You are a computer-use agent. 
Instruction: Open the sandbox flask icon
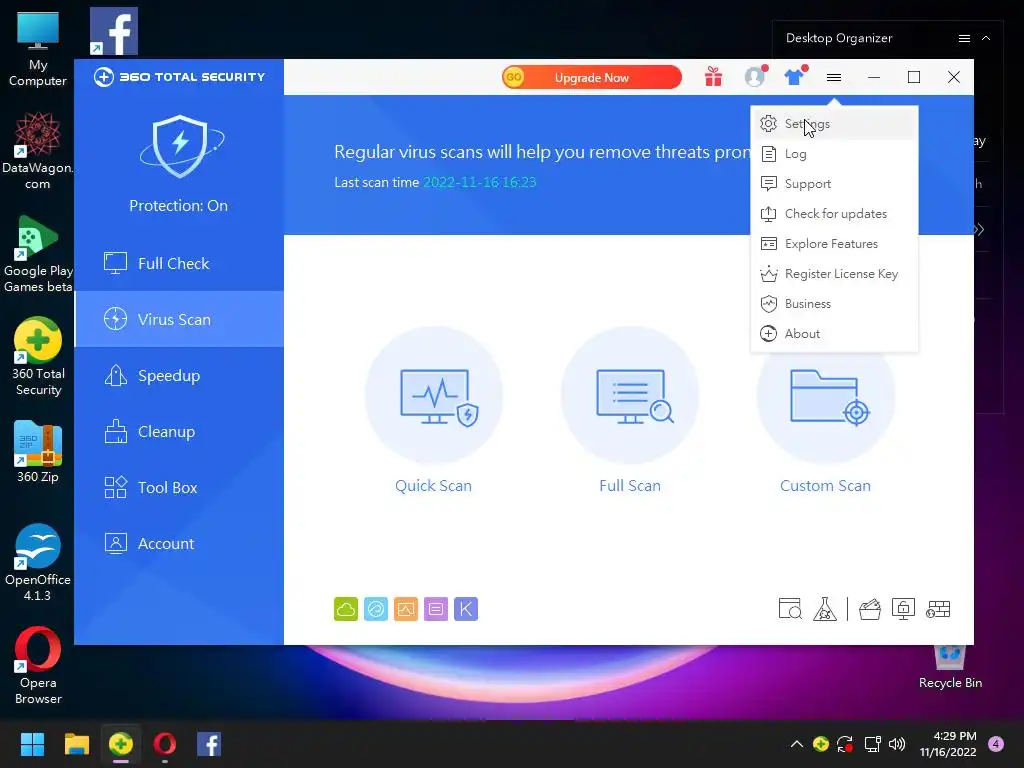click(825, 609)
